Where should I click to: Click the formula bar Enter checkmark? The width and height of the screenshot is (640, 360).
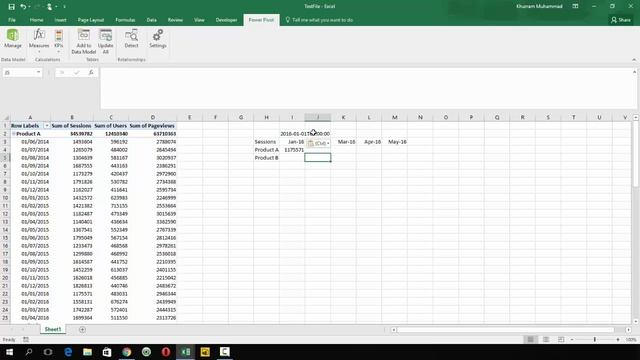click(76, 73)
